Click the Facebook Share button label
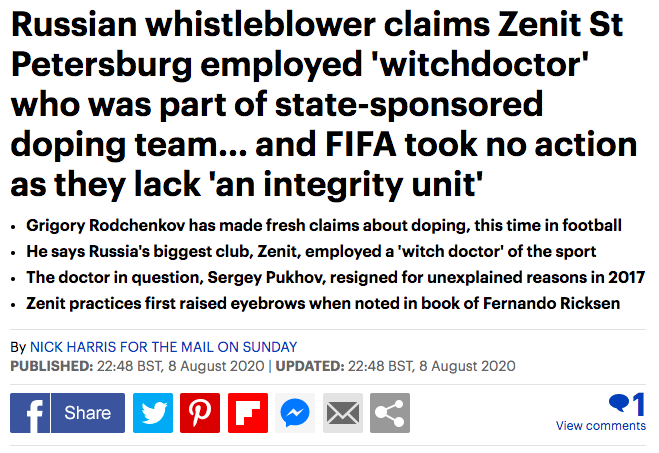 coord(88,413)
